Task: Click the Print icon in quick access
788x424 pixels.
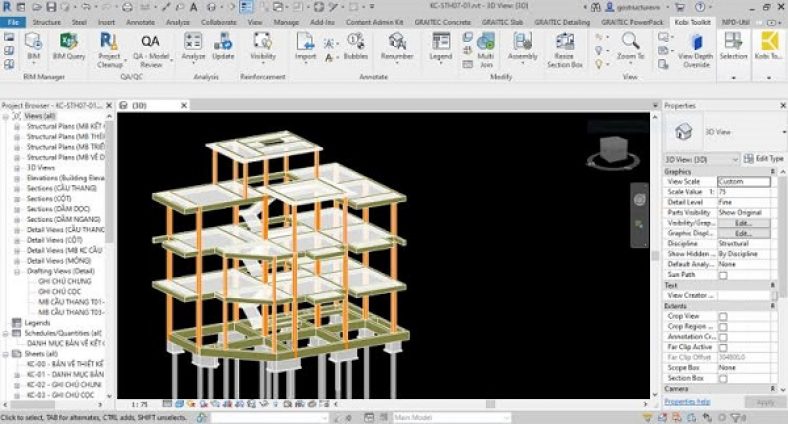Action: (x=127, y=7)
